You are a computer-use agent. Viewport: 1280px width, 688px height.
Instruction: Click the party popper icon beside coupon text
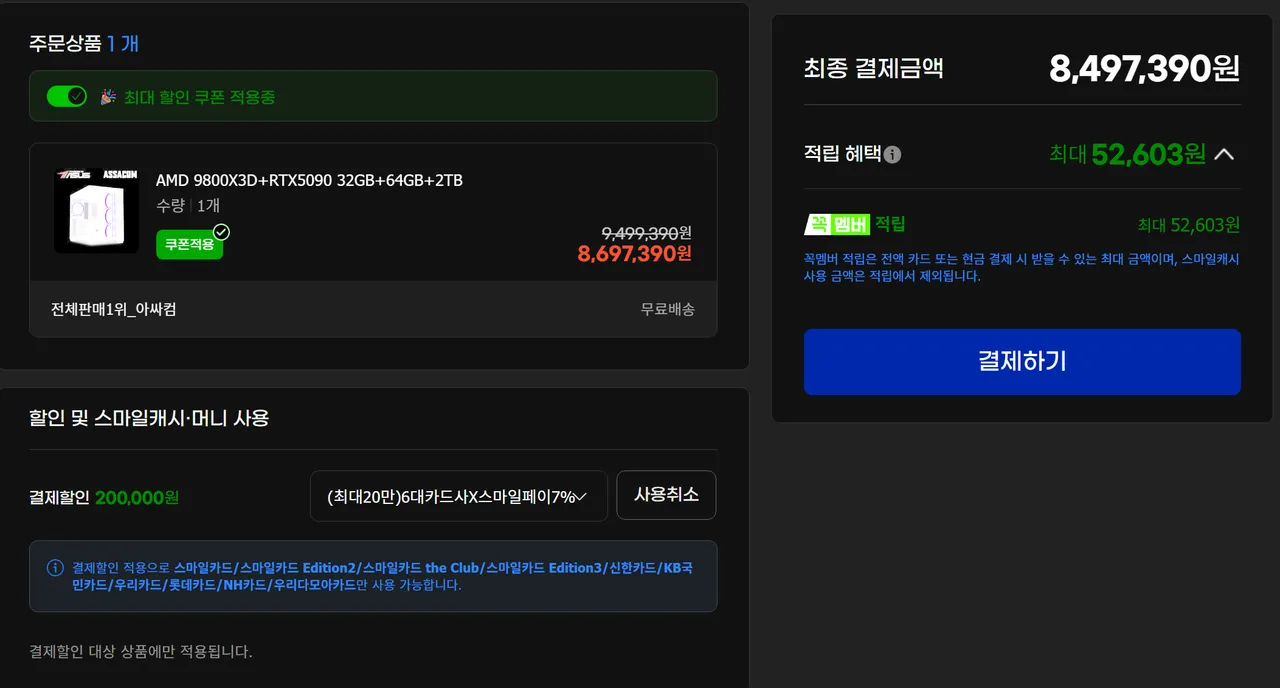[108, 97]
